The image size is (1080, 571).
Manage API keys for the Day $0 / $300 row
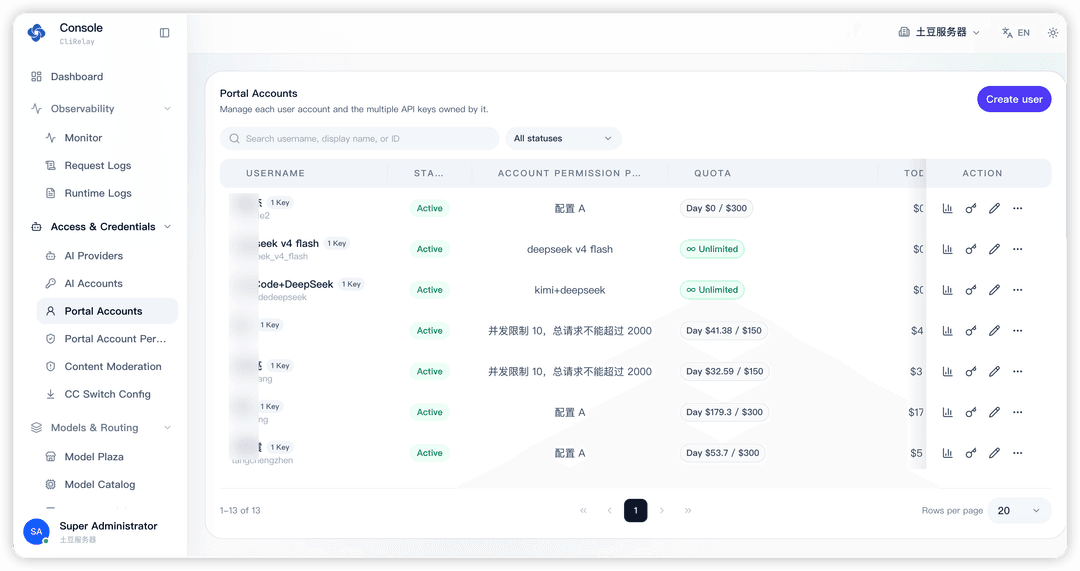point(970,208)
